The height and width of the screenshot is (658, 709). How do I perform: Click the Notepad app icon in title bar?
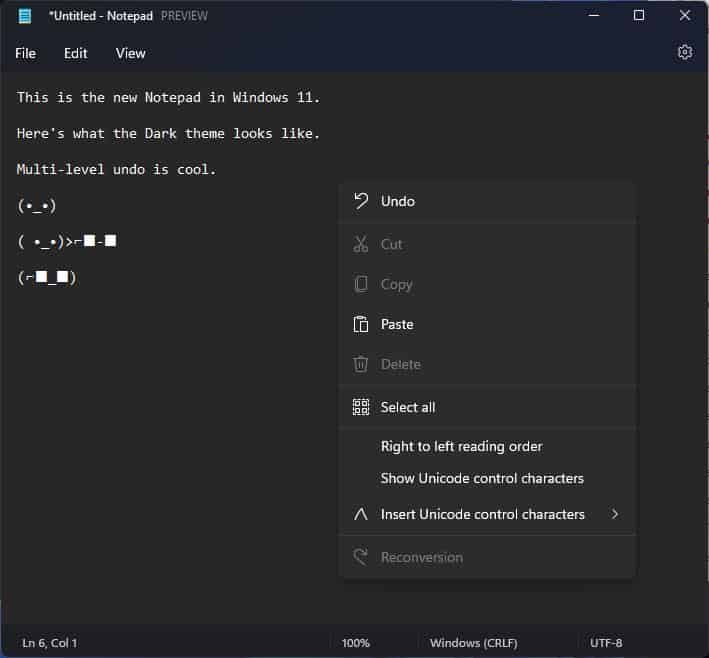[x=25, y=16]
